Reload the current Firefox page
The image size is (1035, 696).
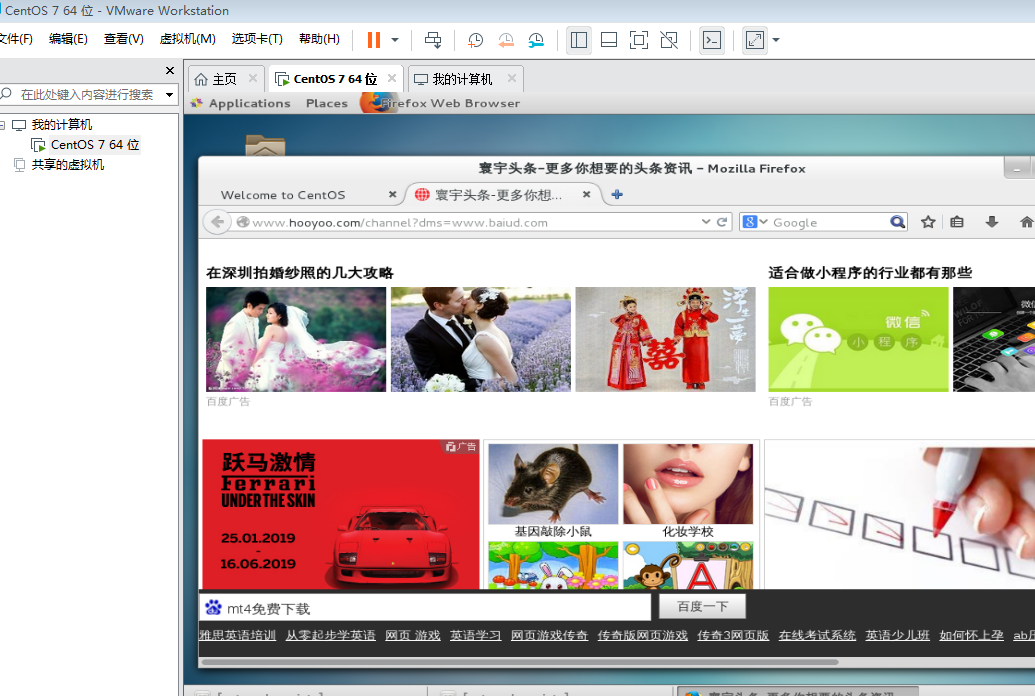[x=722, y=222]
